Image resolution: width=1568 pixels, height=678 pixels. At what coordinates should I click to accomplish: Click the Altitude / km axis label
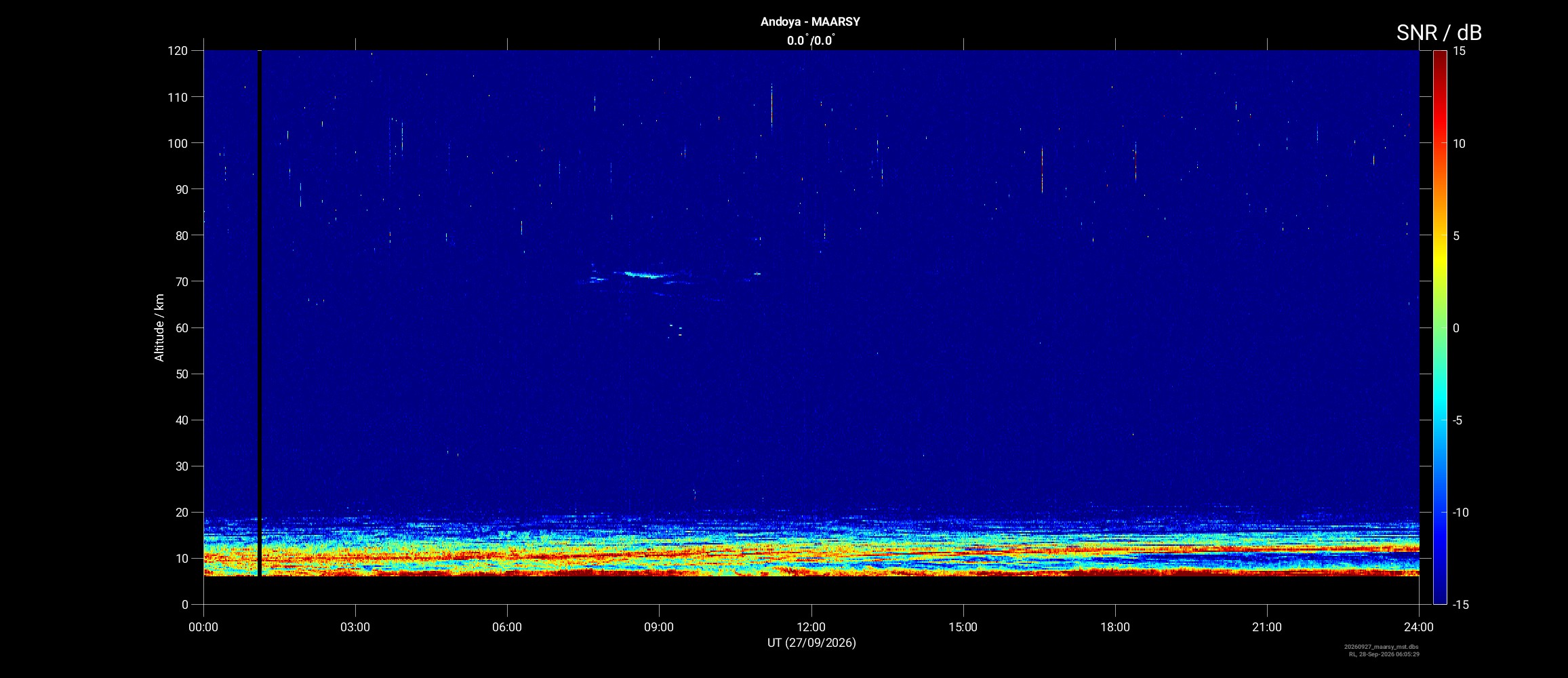click(x=159, y=327)
